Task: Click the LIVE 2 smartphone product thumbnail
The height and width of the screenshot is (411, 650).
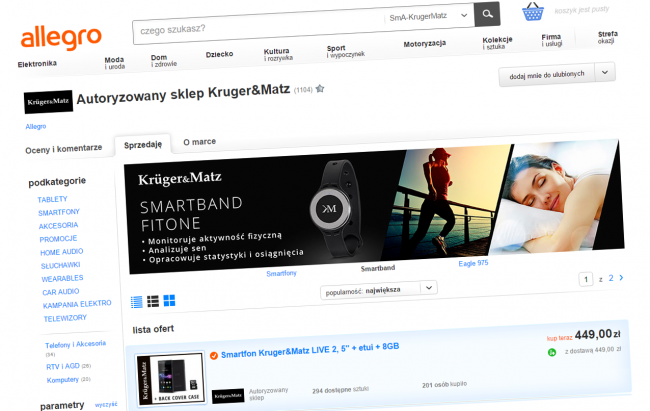Action: 171,378
